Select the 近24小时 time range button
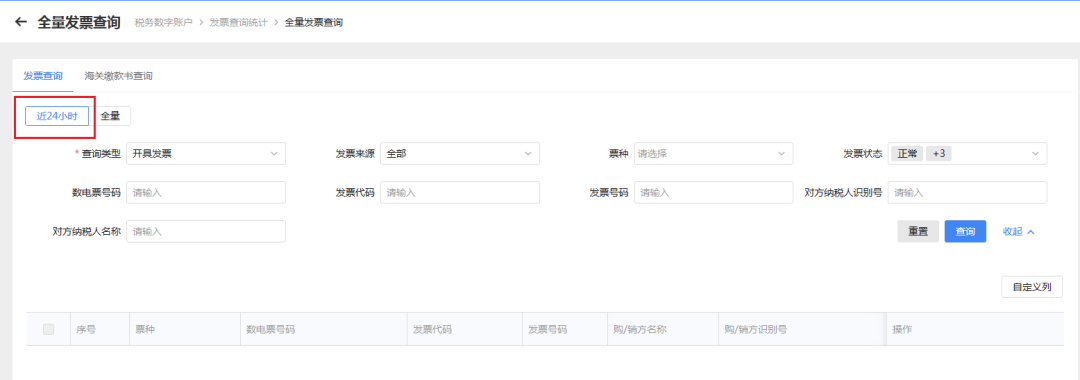This screenshot has width=1080, height=380. coord(57,116)
